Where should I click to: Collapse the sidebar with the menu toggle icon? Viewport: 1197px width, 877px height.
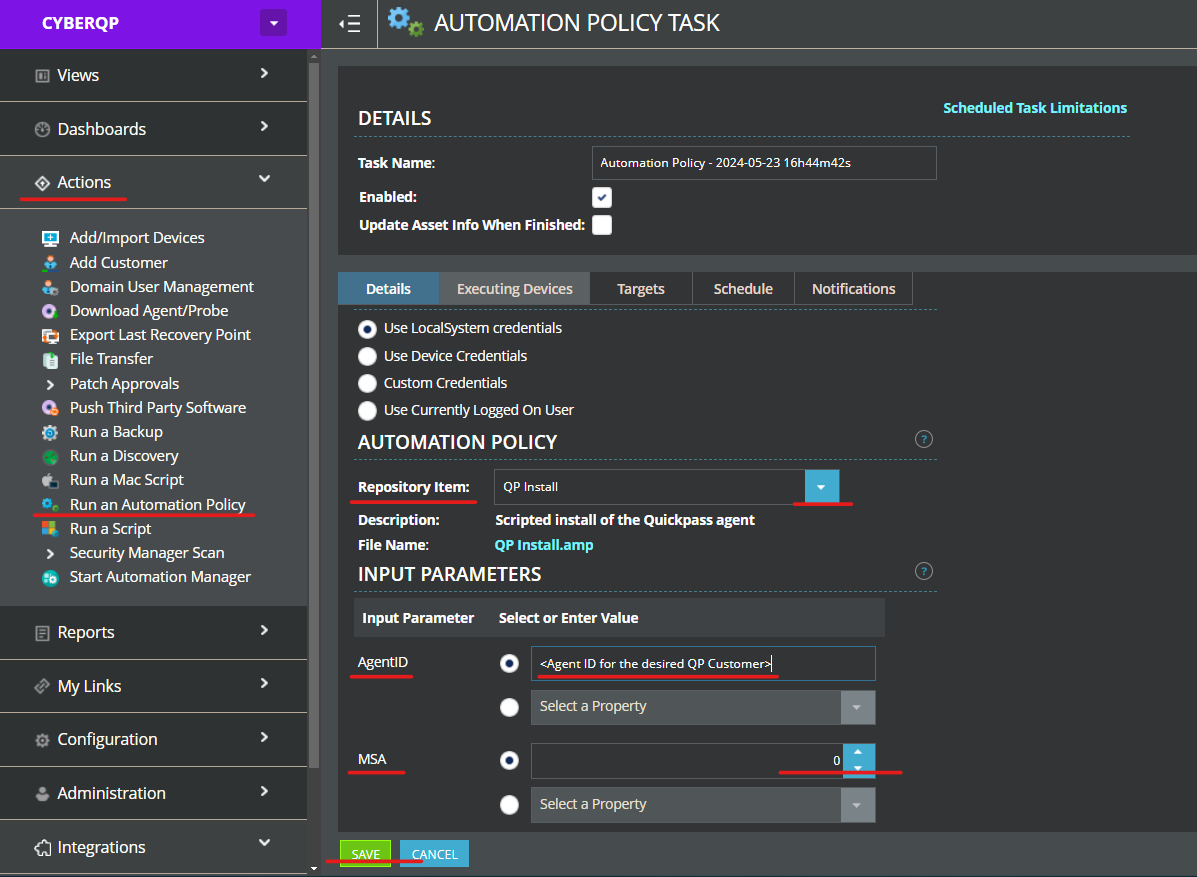(350, 24)
